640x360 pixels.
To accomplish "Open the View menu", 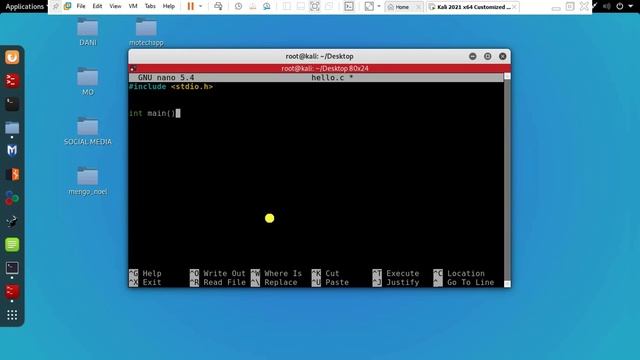I will point(115,7).
